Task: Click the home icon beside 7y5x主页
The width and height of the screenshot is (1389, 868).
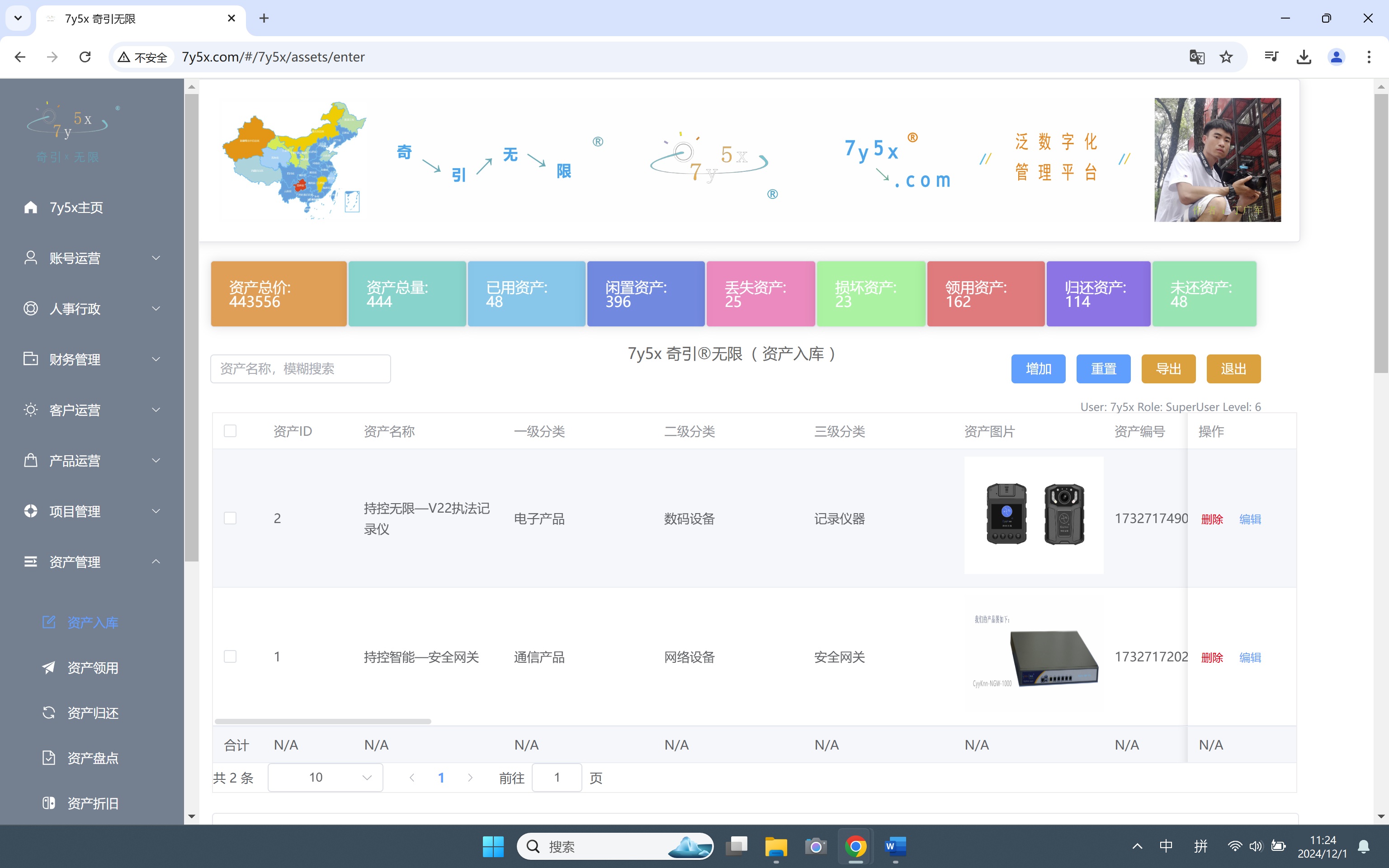Action: [x=31, y=207]
